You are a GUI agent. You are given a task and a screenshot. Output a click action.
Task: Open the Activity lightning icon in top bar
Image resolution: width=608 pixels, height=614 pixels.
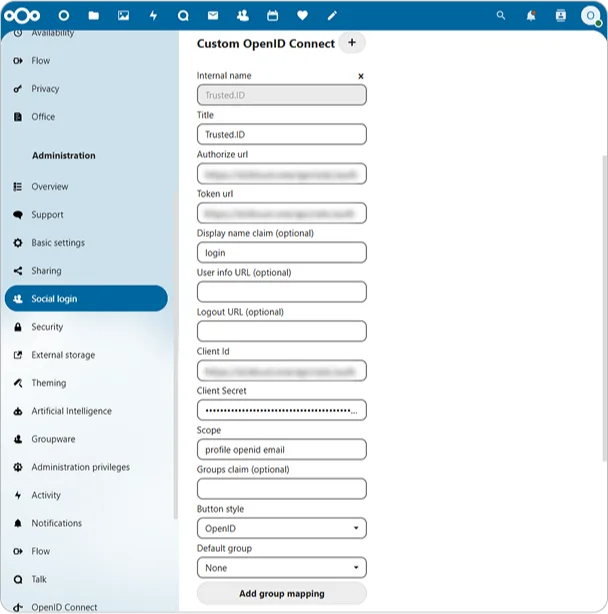click(x=153, y=16)
